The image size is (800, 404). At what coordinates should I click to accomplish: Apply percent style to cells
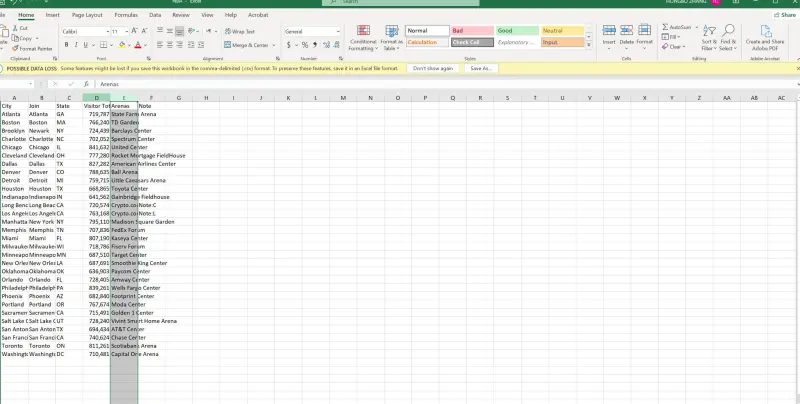305,45
